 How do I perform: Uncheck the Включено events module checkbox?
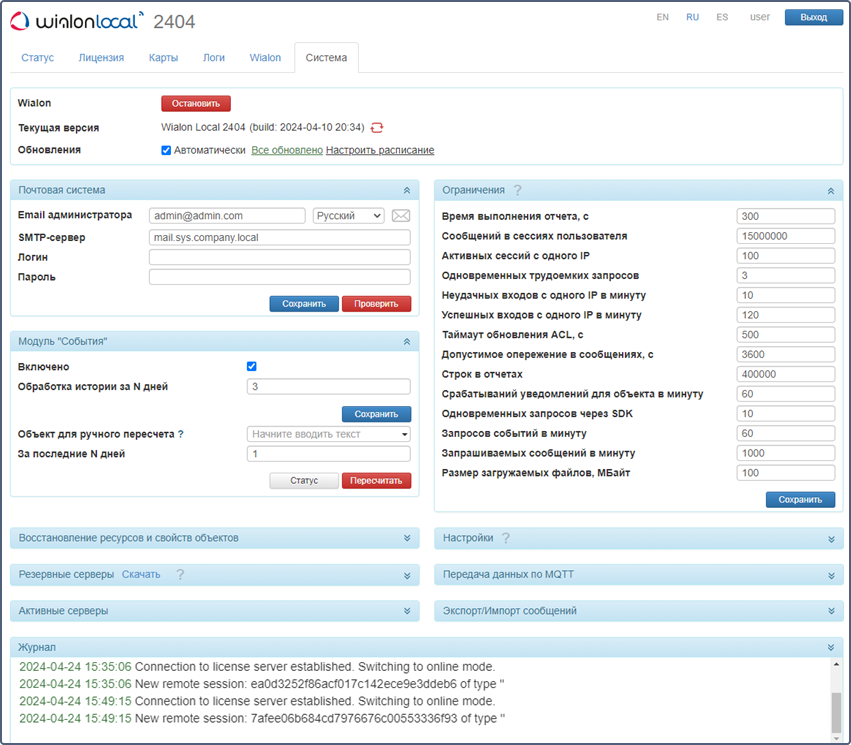(252, 367)
